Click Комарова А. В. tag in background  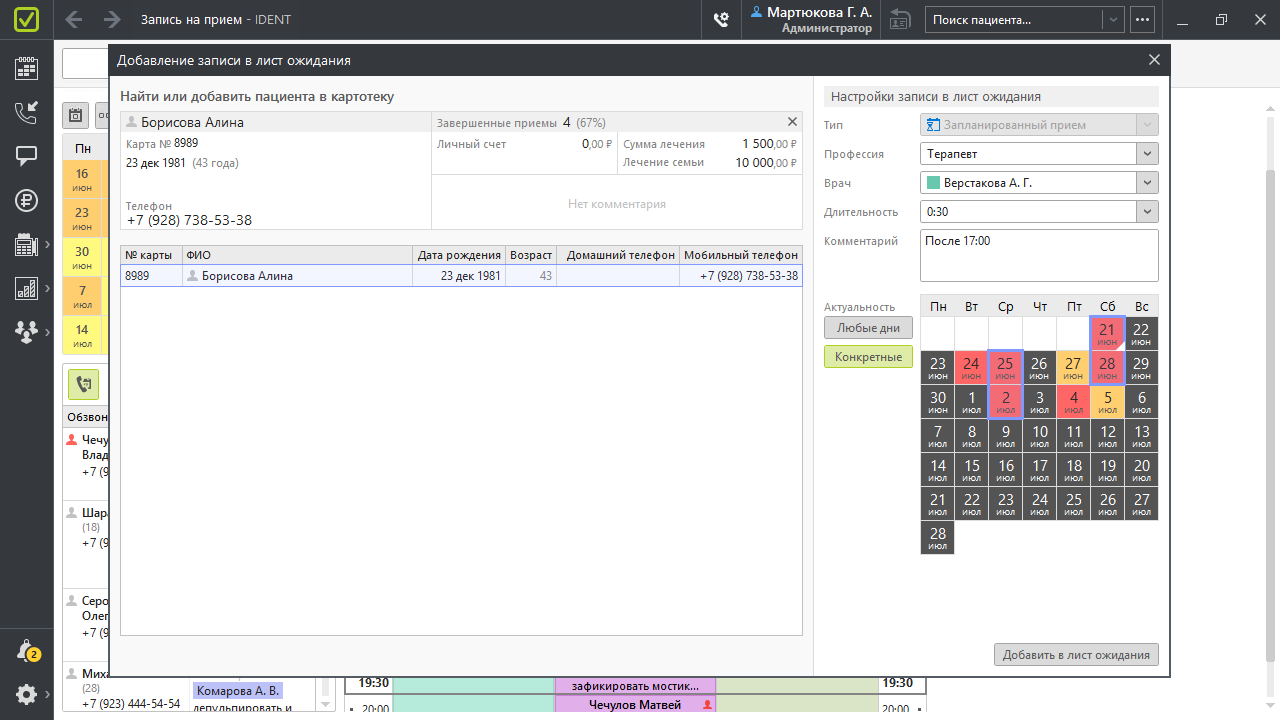click(238, 690)
